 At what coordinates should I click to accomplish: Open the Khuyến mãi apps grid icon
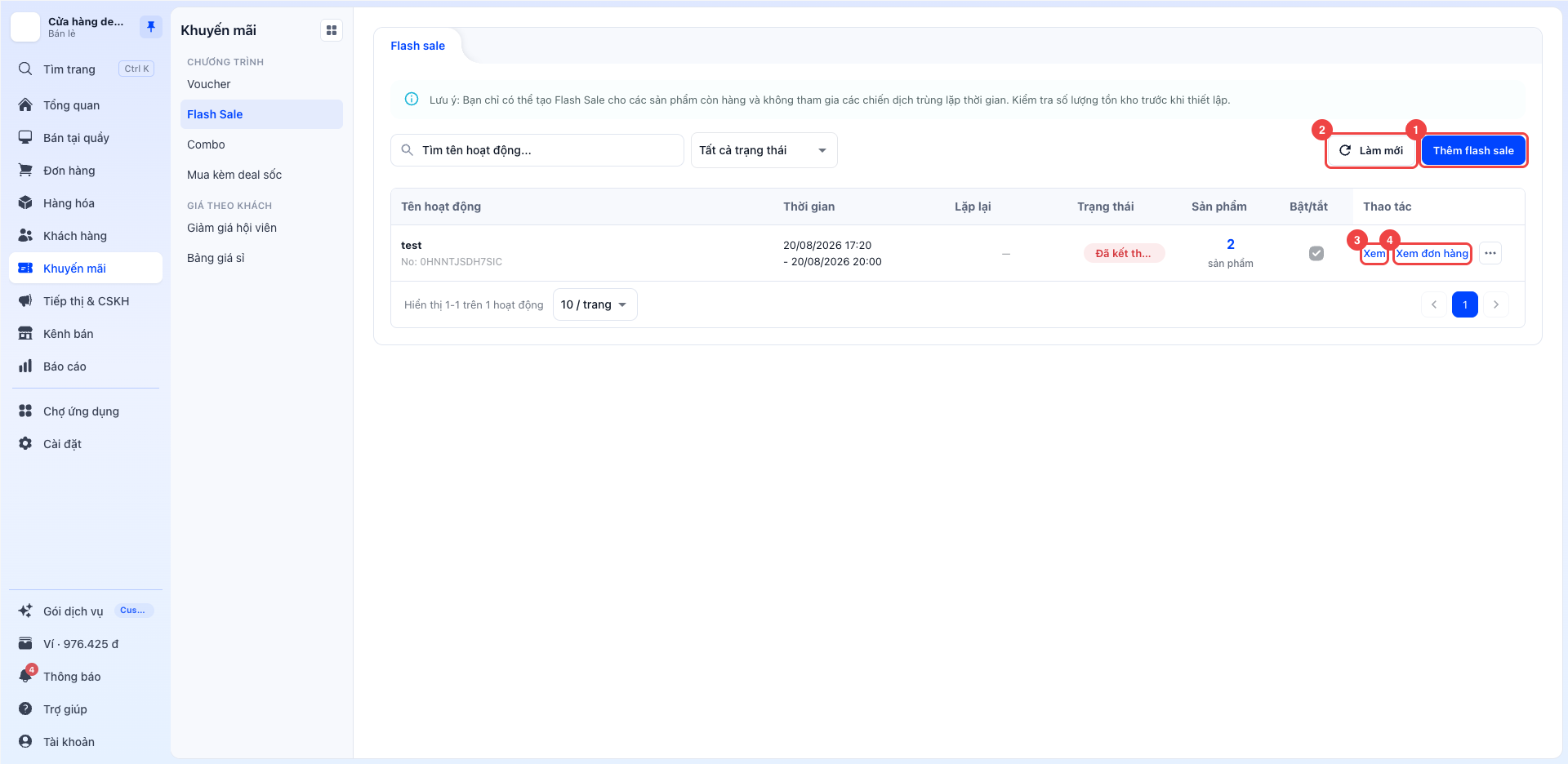pos(332,30)
